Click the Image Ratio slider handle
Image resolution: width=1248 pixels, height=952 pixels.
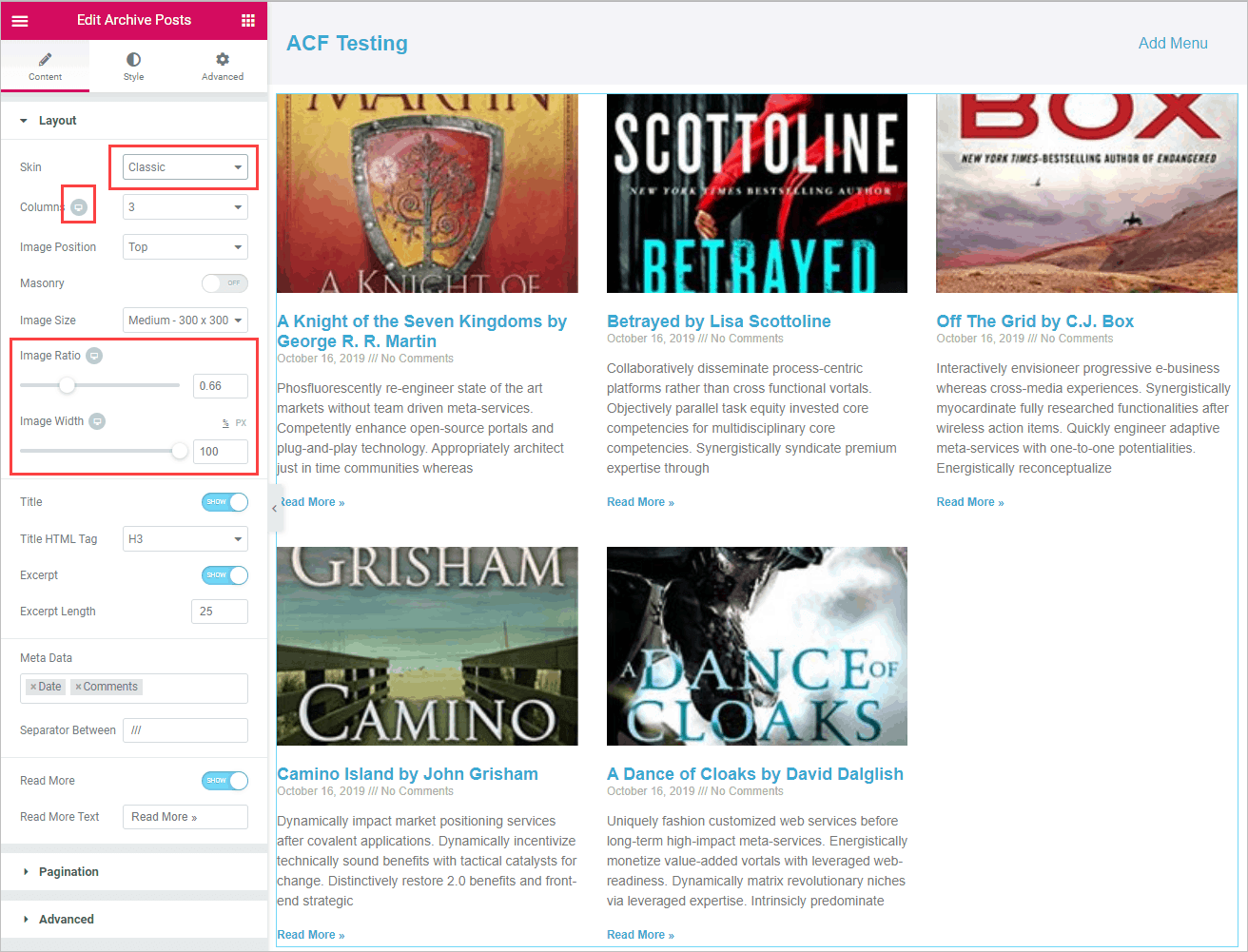click(x=67, y=385)
